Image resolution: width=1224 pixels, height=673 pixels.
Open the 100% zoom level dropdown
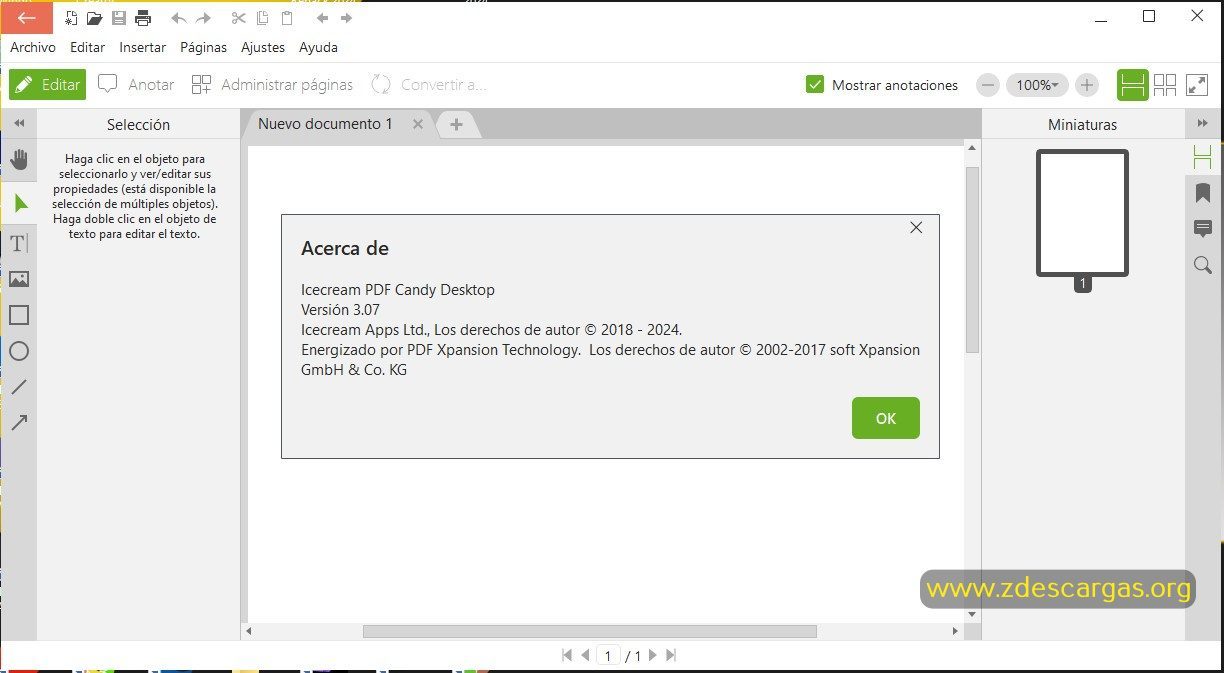[x=1037, y=85]
